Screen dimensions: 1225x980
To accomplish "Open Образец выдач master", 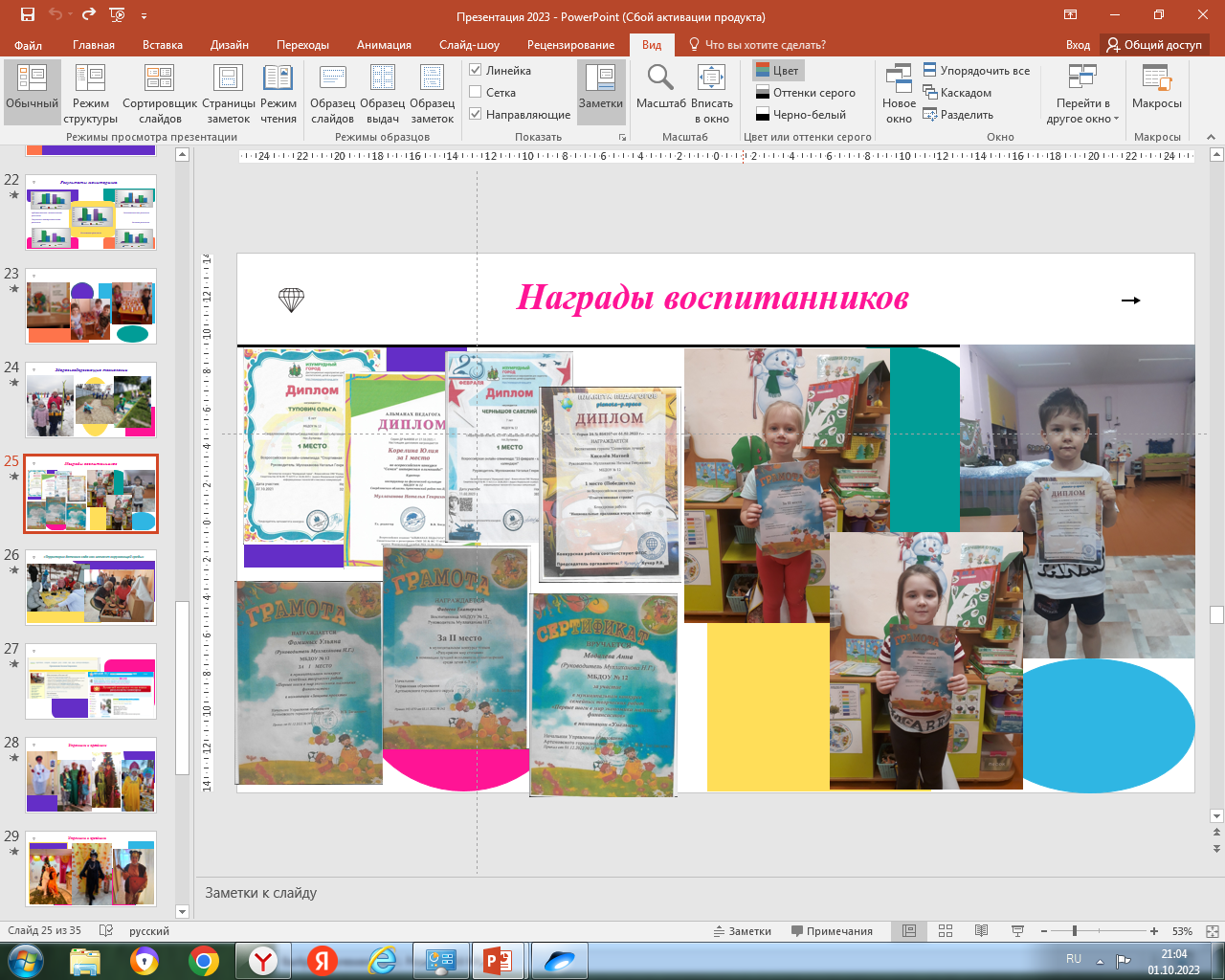I will click(x=383, y=93).
